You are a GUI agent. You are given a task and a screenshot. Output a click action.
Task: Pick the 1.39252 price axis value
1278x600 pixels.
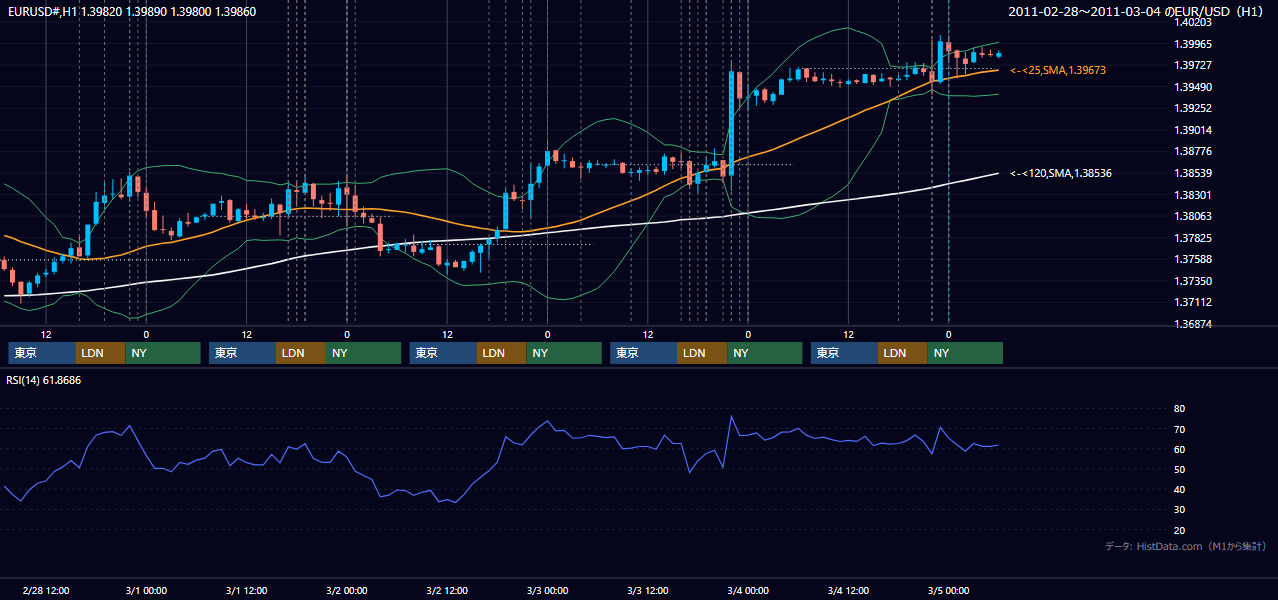pyautogui.click(x=1193, y=108)
